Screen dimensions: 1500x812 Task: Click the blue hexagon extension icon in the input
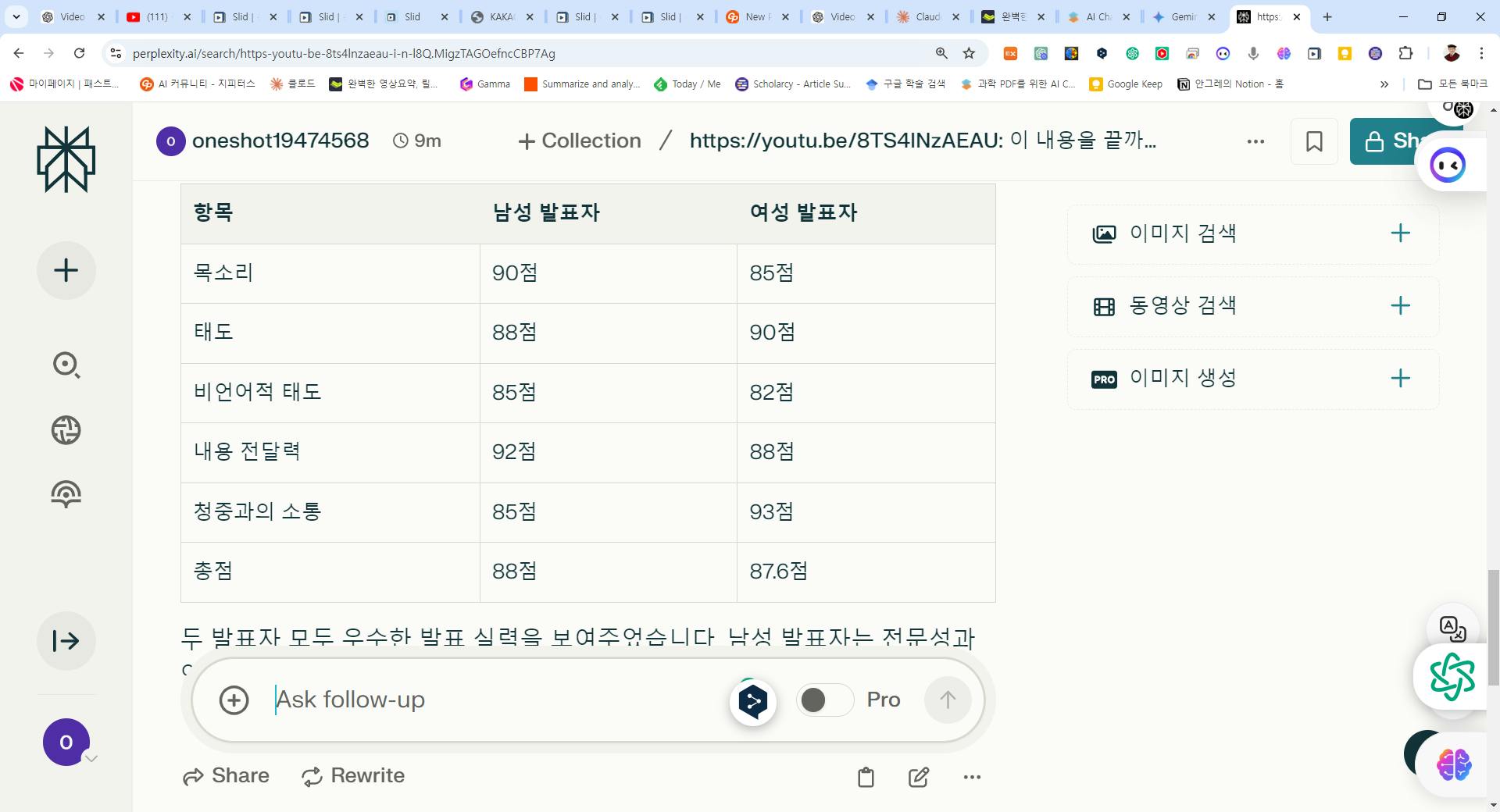click(x=753, y=701)
